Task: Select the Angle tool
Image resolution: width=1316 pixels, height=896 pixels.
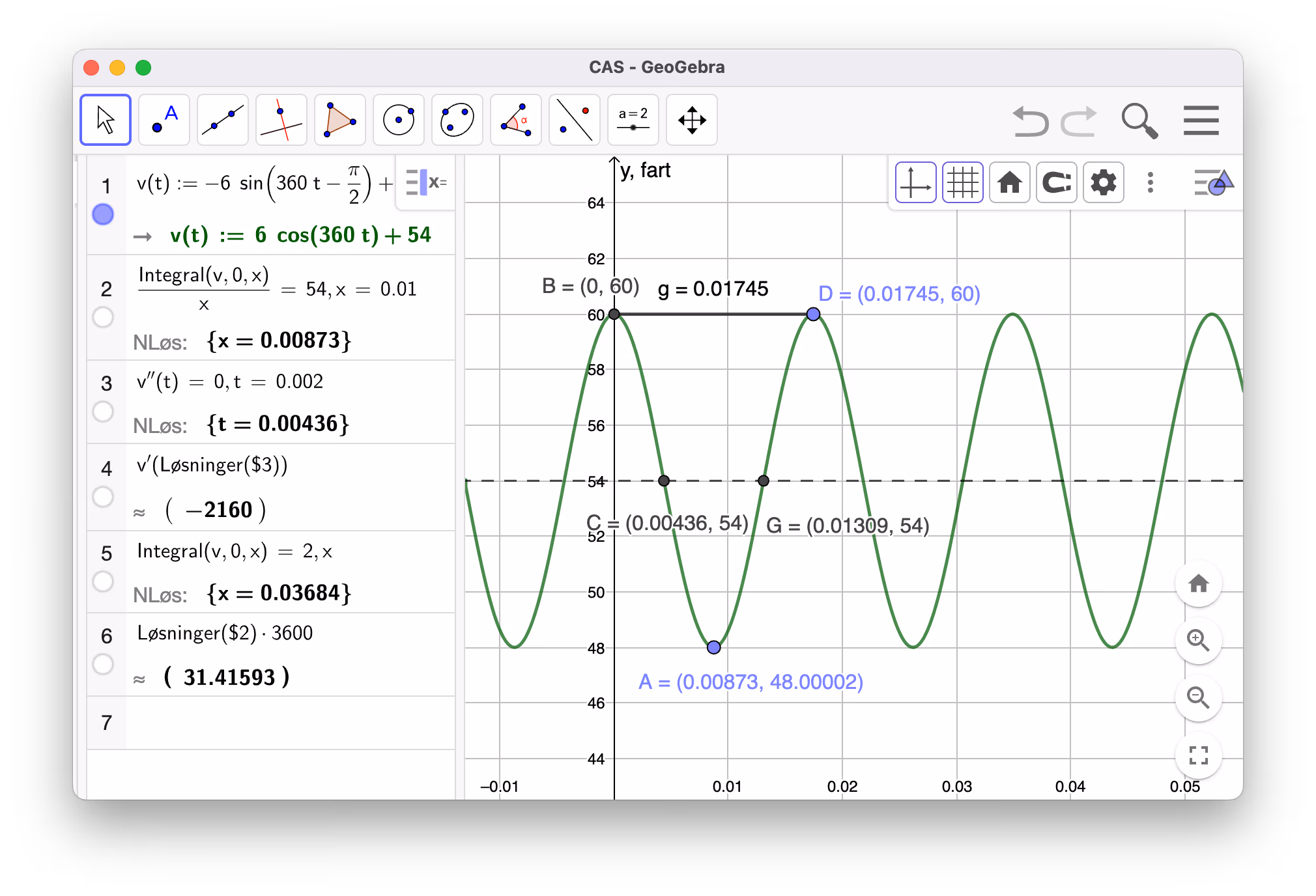Action: click(x=516, y=120)
